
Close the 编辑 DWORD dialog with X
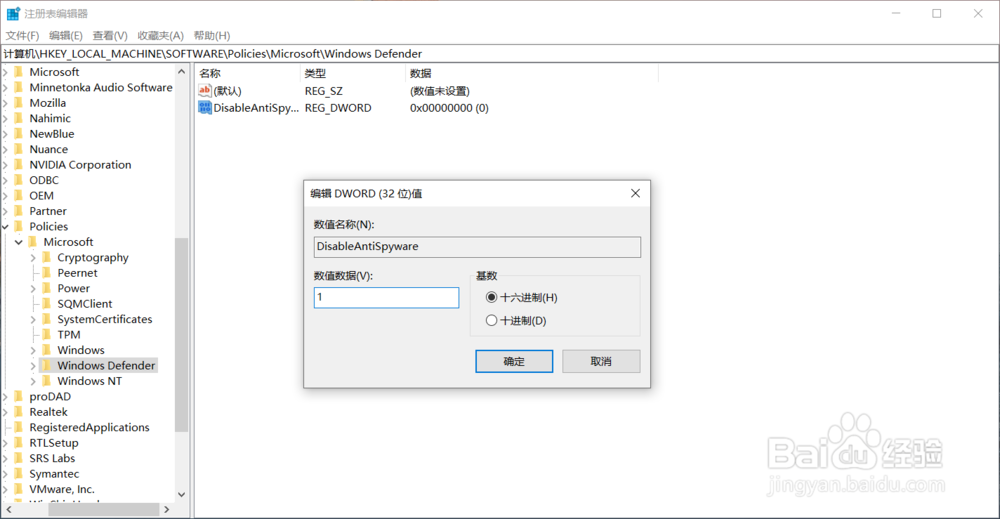(x=635, y=193)
